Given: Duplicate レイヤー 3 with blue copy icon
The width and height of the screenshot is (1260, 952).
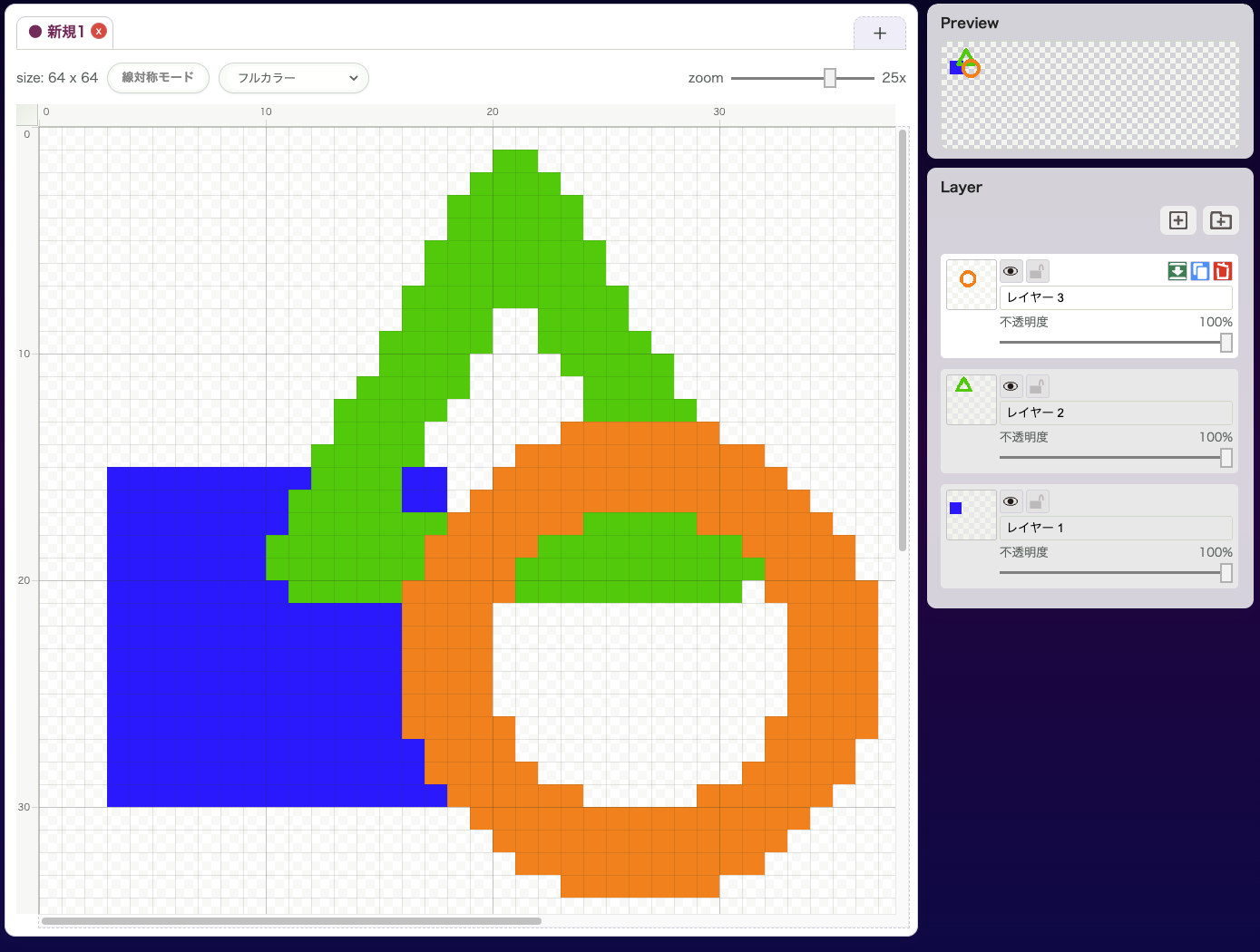Looking at the screenshot, I should (x=1200, y=271).
